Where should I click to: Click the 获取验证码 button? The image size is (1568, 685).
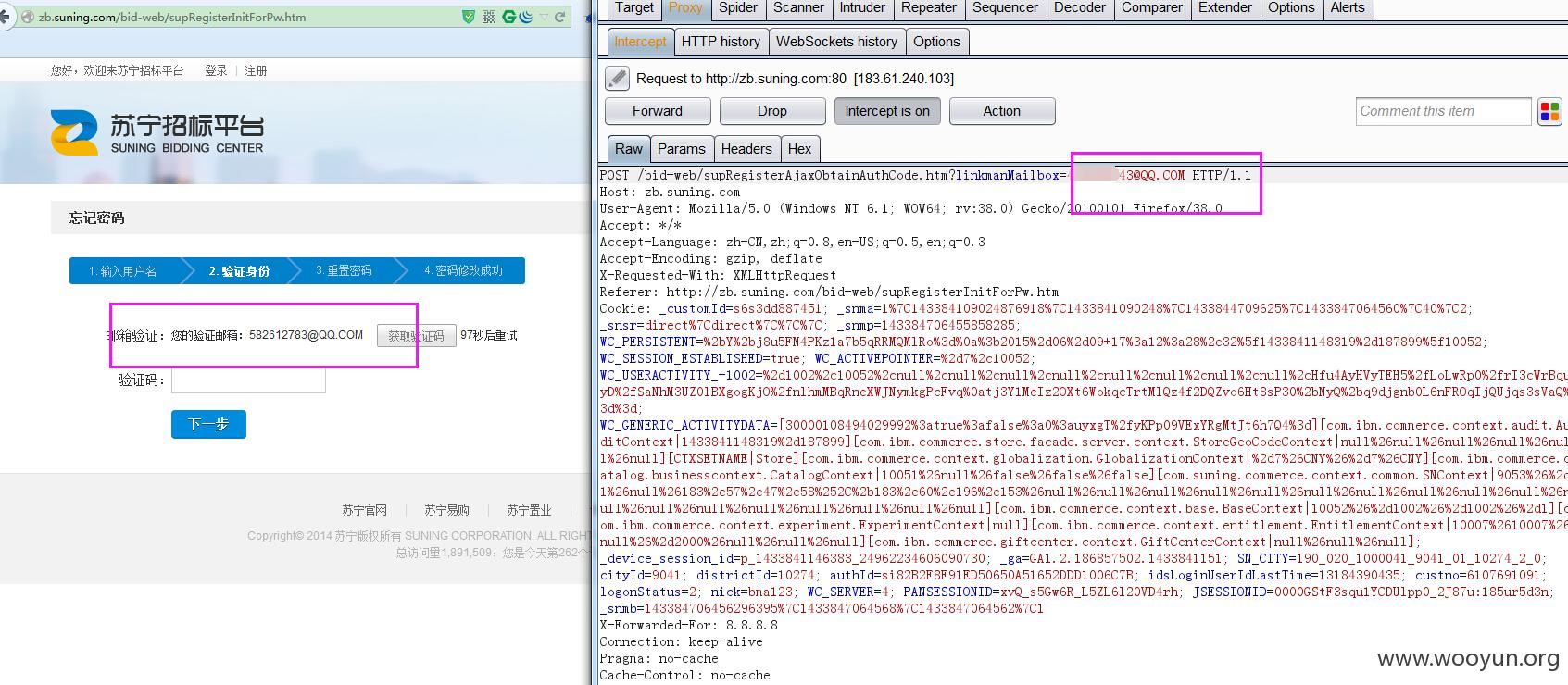coord(416,336)
